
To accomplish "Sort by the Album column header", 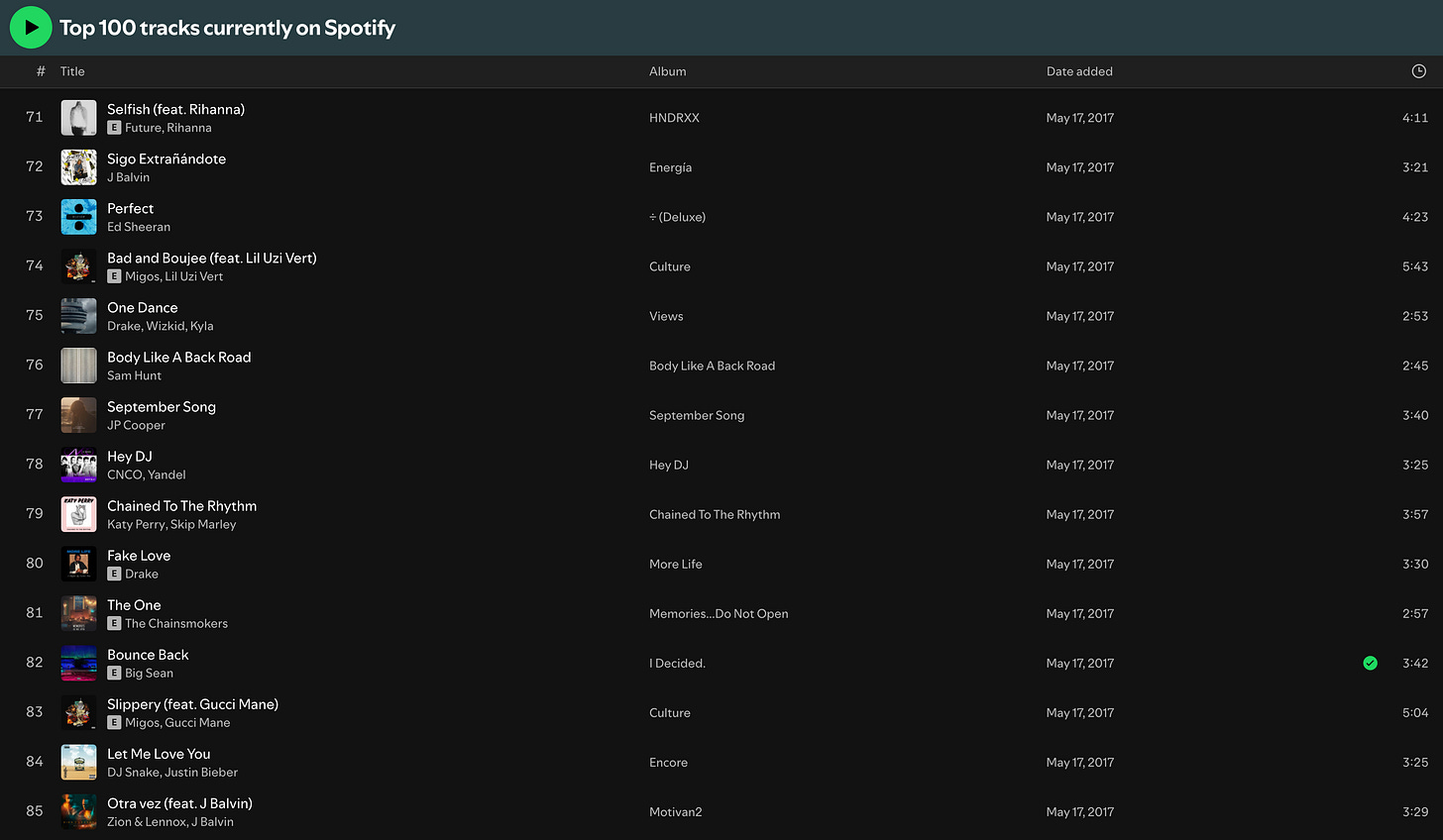I will 667,71.
